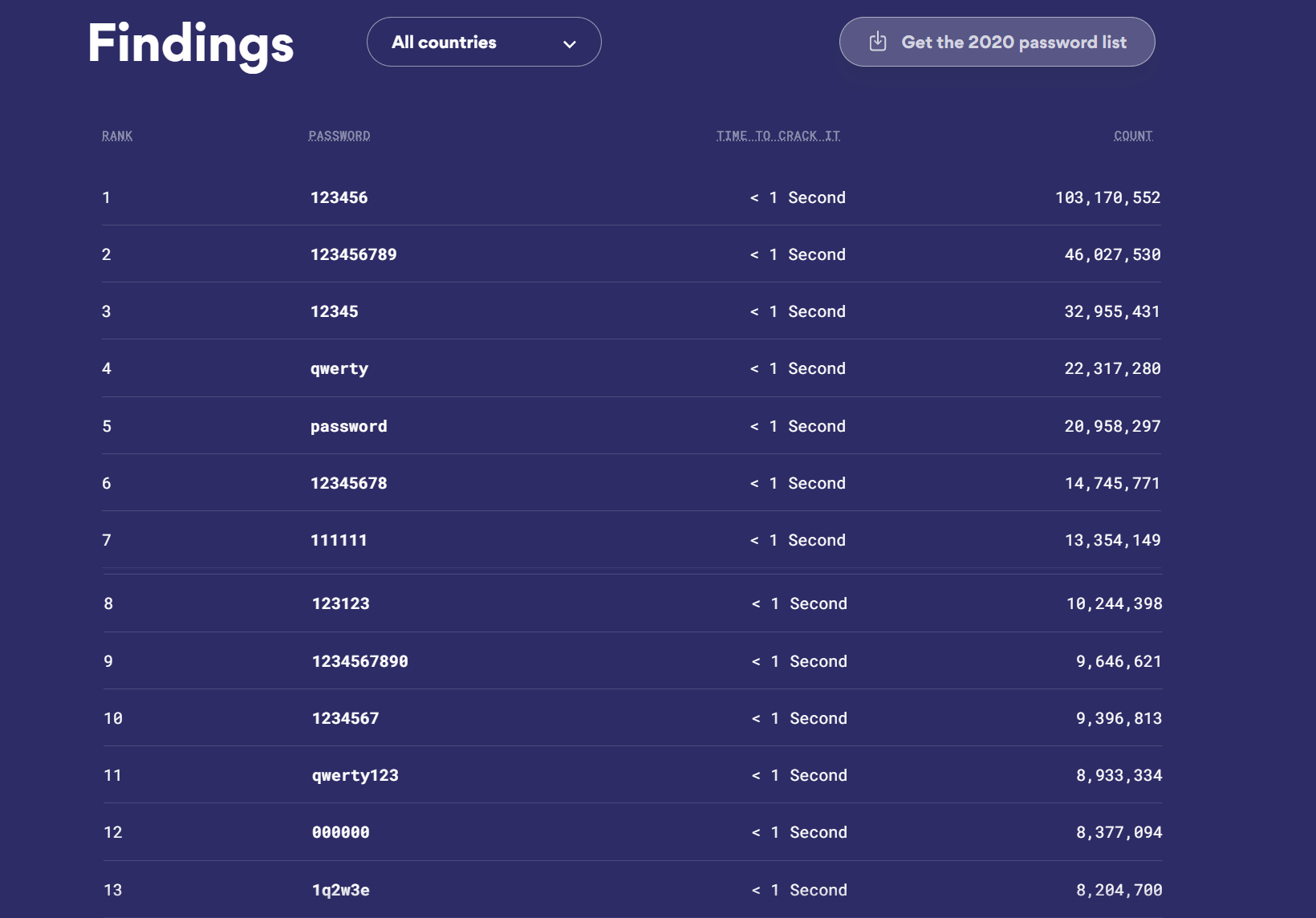Screen dimensions: 1316x918
Task: Click count value 8,204,700
Action: 1119,890
